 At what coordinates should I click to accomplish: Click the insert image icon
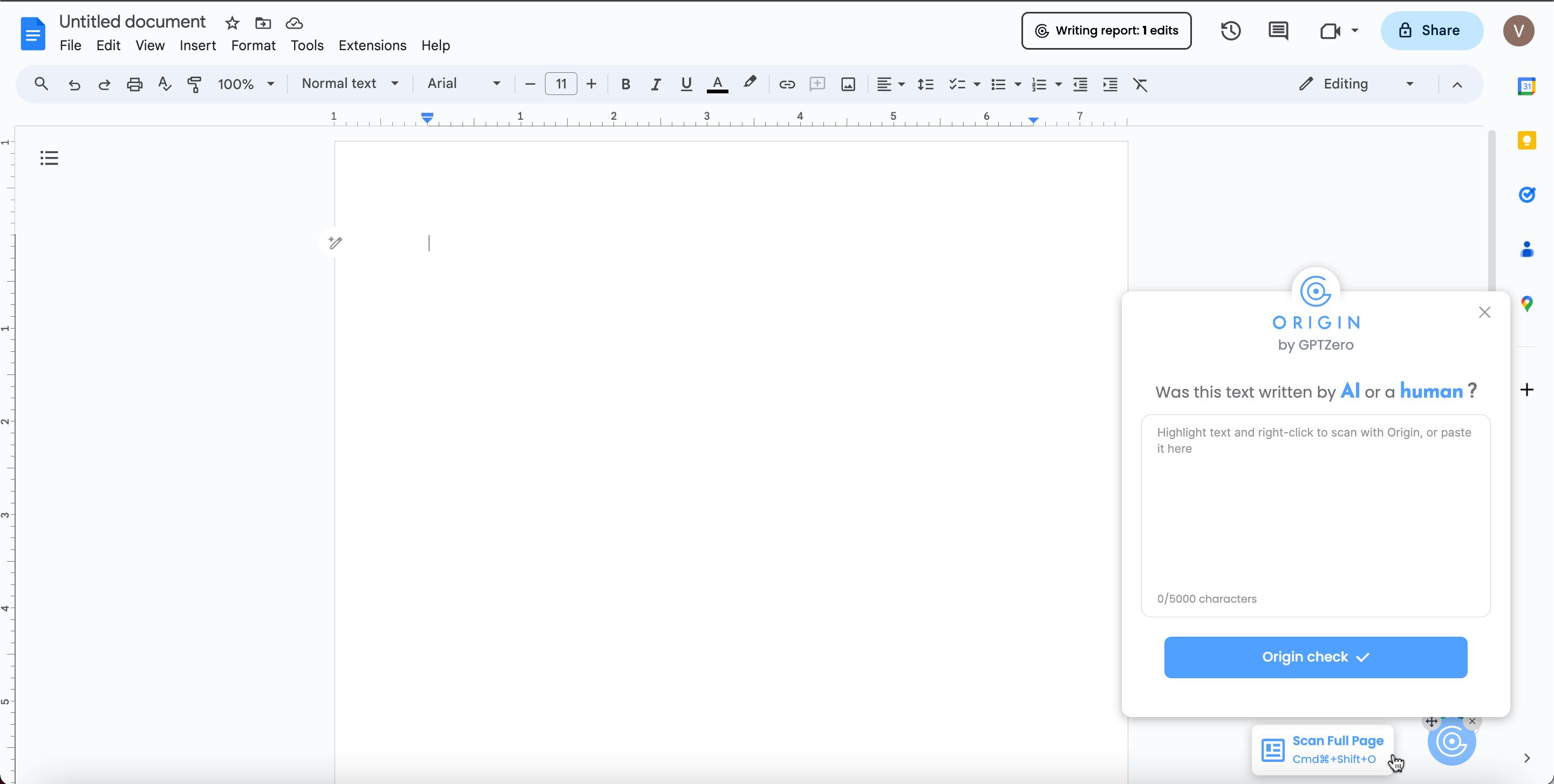tap(848, 84)
